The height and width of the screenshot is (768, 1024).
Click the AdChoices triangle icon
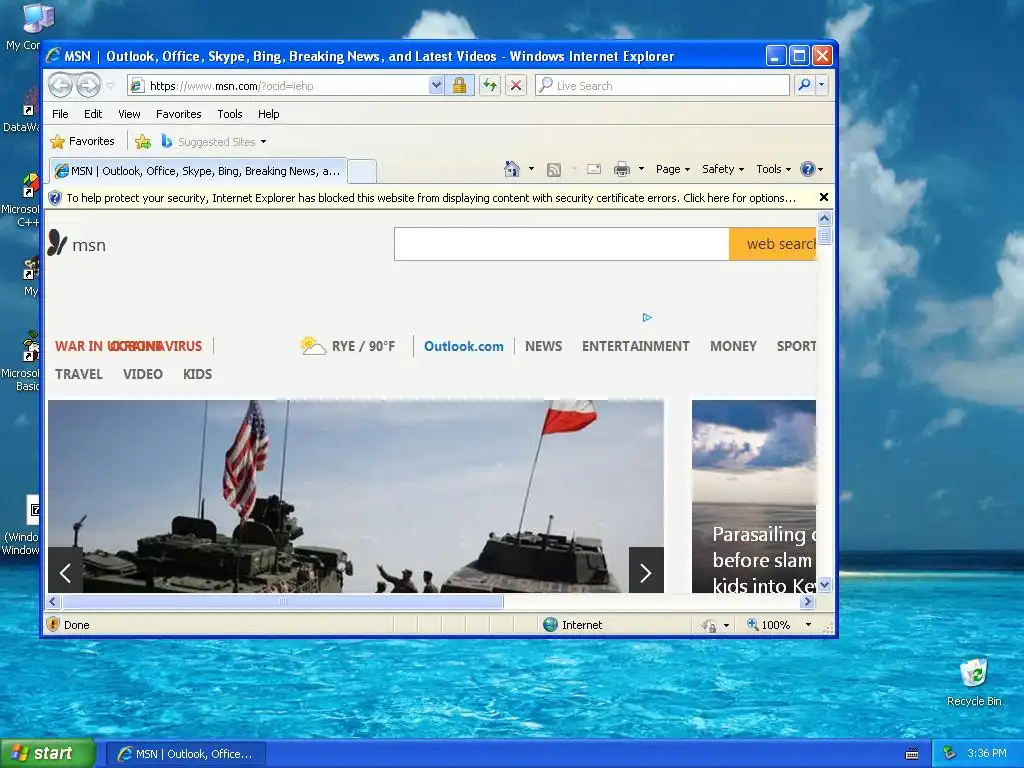click(x=647, y=317)
